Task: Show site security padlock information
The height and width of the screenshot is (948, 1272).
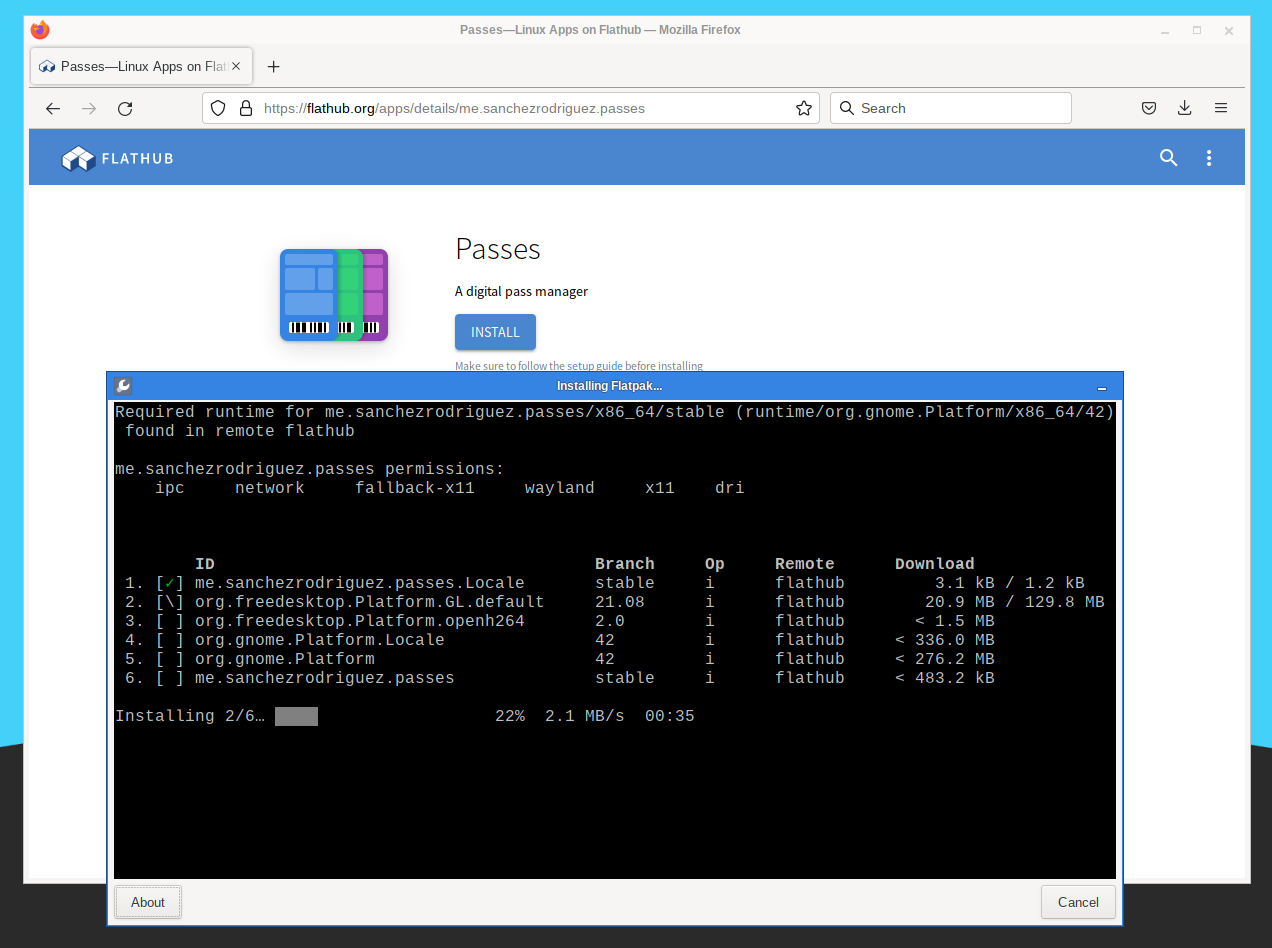Action: click(x=245, y=108)
